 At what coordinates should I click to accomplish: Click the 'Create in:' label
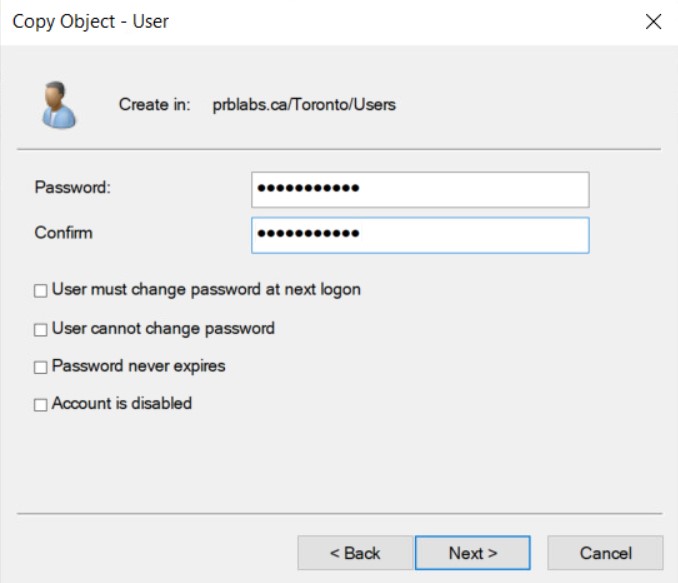click(154, 104)
